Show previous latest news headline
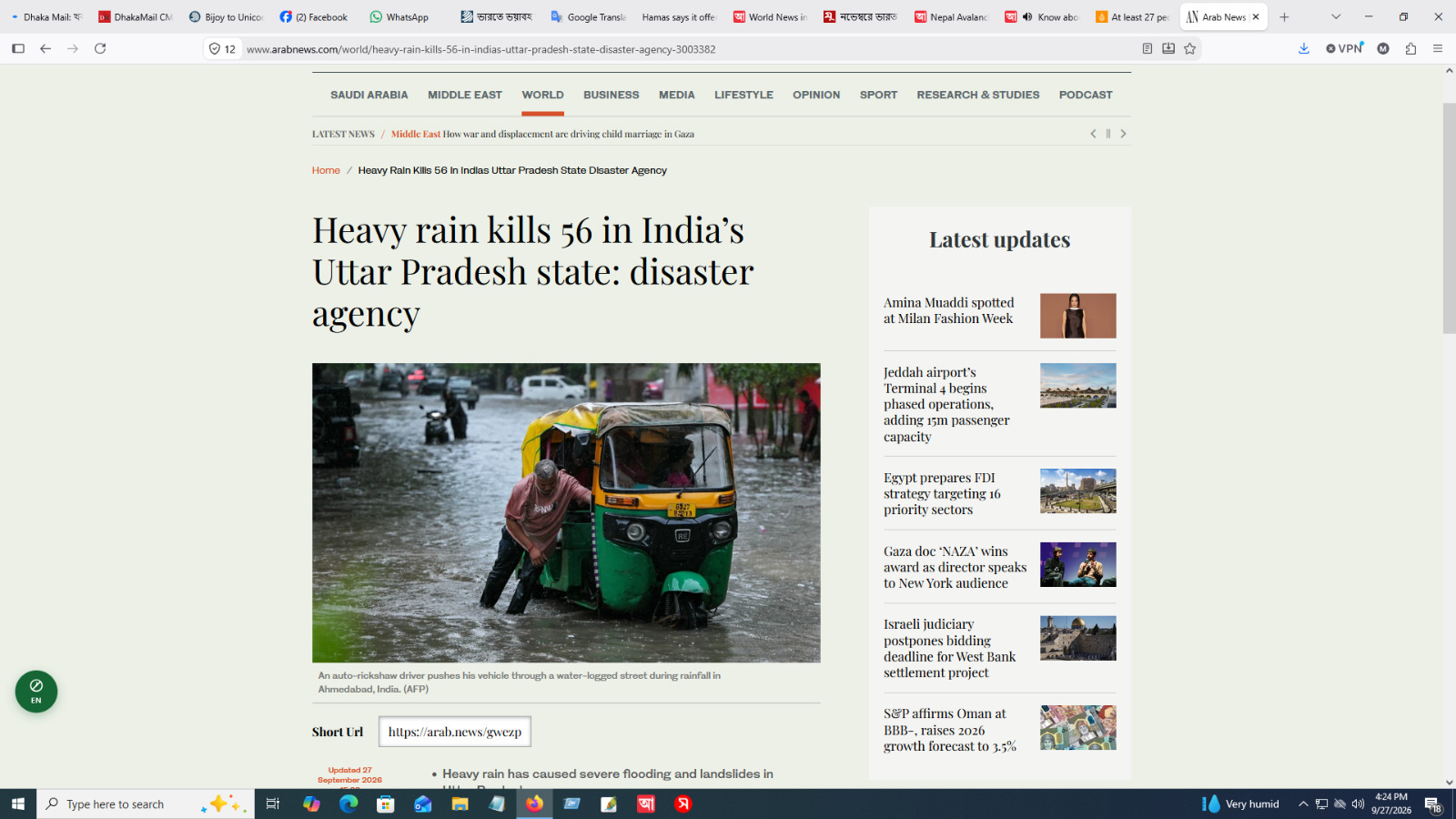 (1093, 134)
